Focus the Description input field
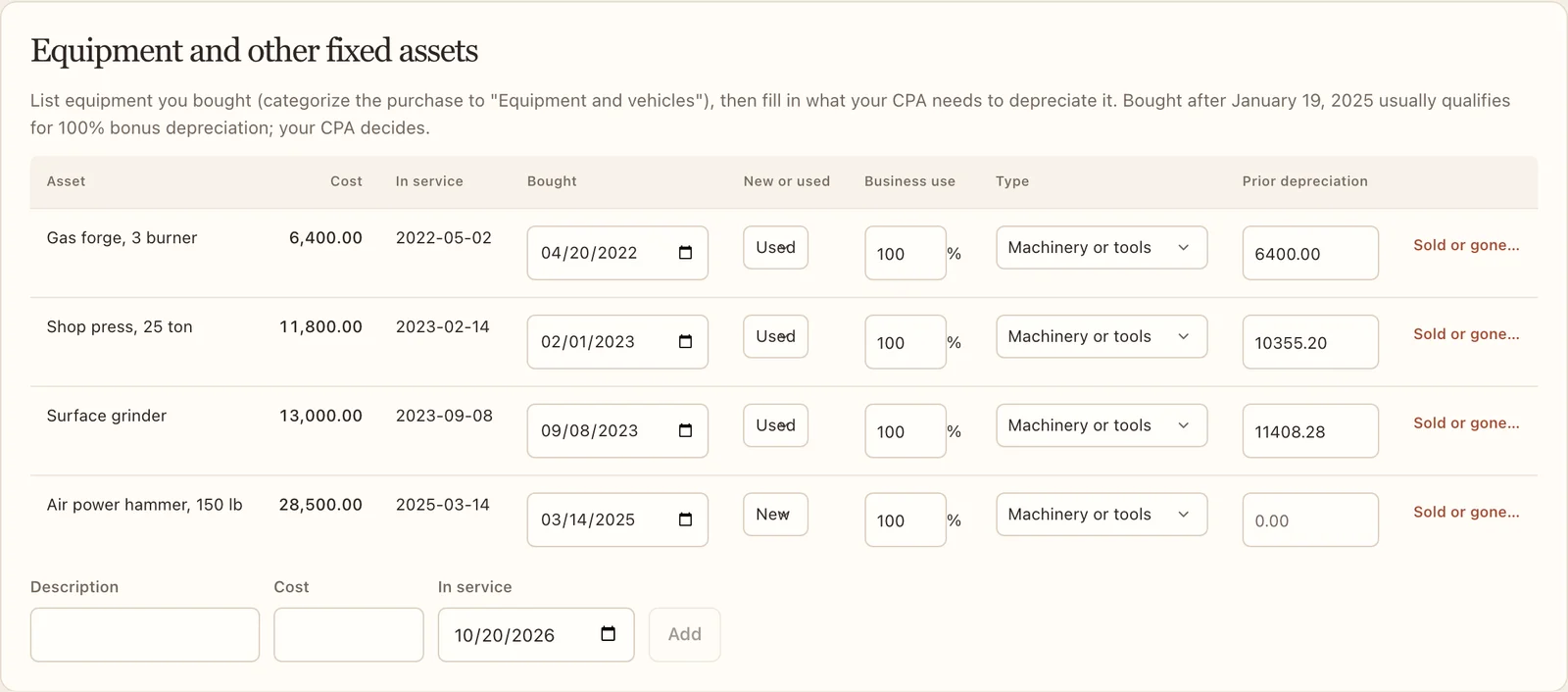Screen dimensions: 1568x692 145,634
